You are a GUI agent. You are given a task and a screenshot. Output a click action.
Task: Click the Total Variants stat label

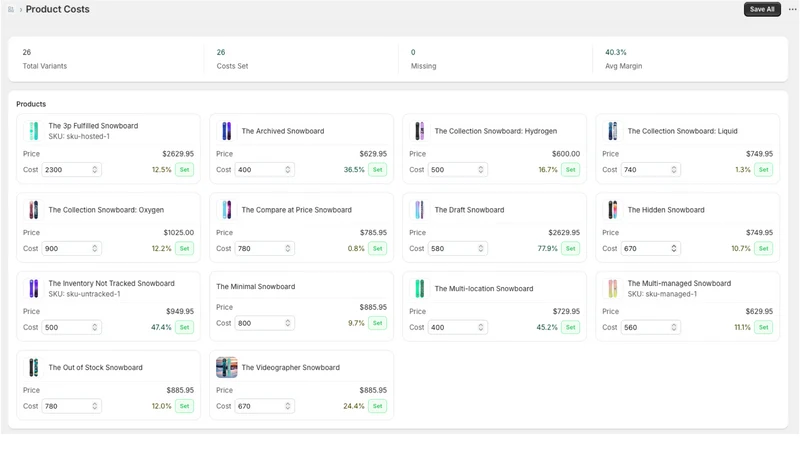click(x=44, y=66)
